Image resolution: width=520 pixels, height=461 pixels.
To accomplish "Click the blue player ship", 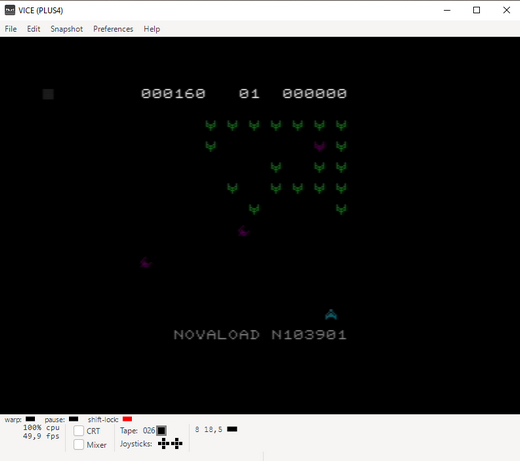I will [331, 314].
